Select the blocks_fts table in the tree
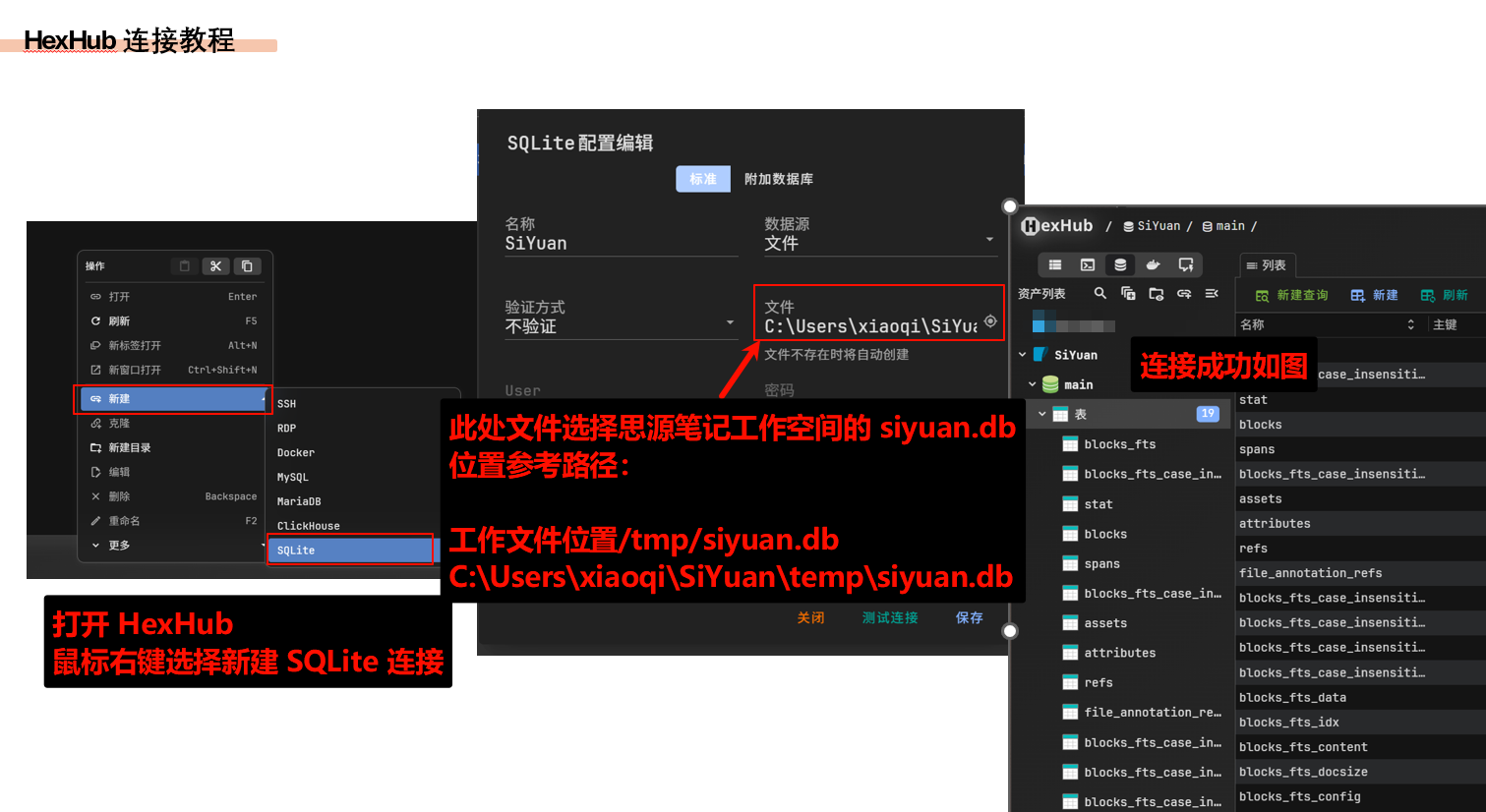The image size is (1486, 812). coord(1120,444)
